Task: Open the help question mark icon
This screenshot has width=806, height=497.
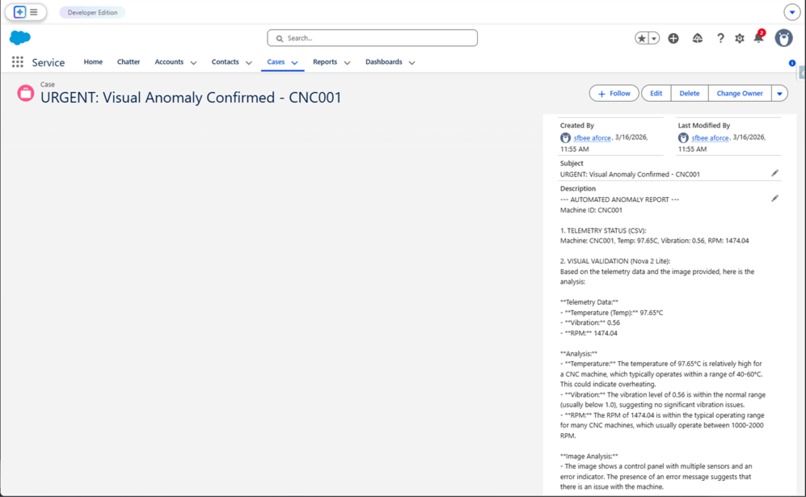Action: pos(721,38)
